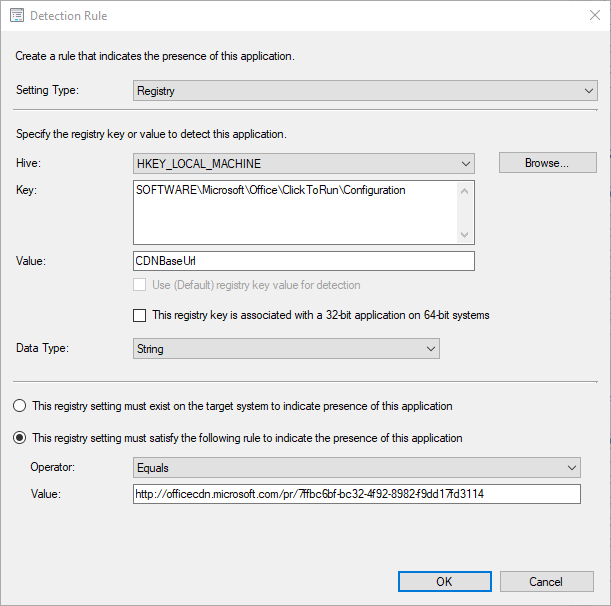Click the 'Data Type:' label
Image resolution: width=611 pixels, height=606 pixels.
pyautogui.click(x=42, y=348)
